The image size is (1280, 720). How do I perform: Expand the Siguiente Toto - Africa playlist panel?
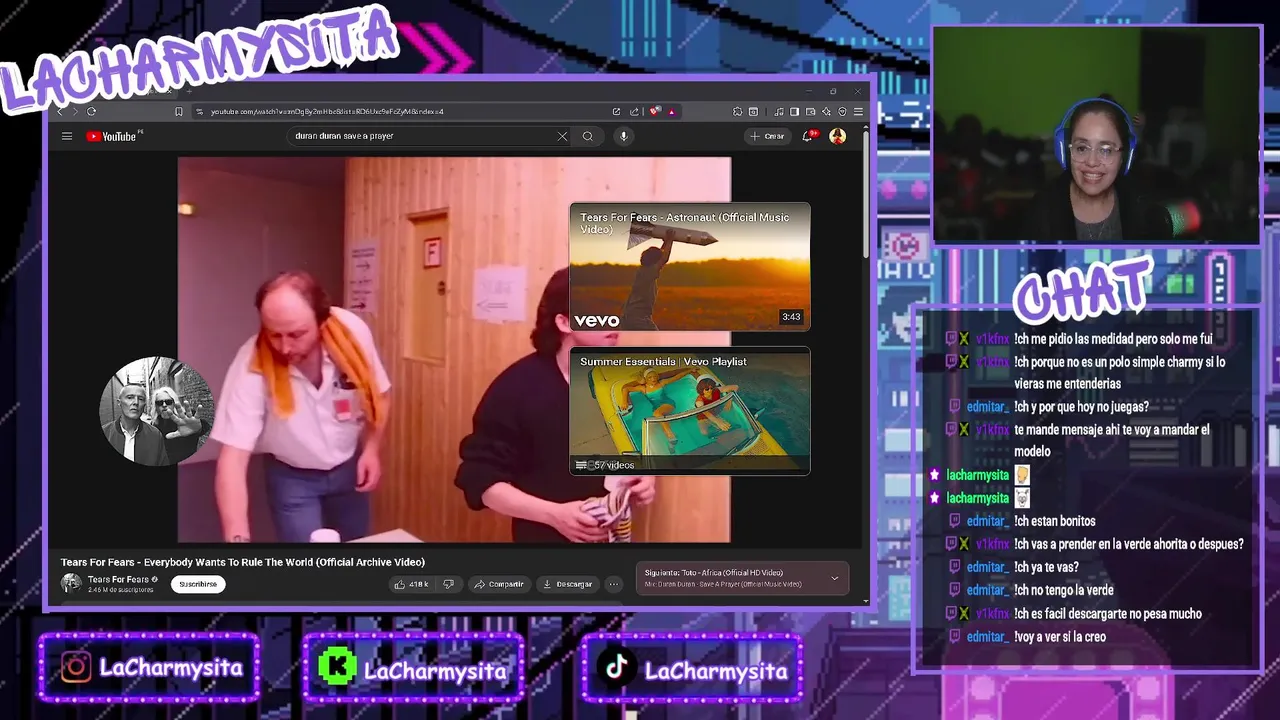pos(834,578)
